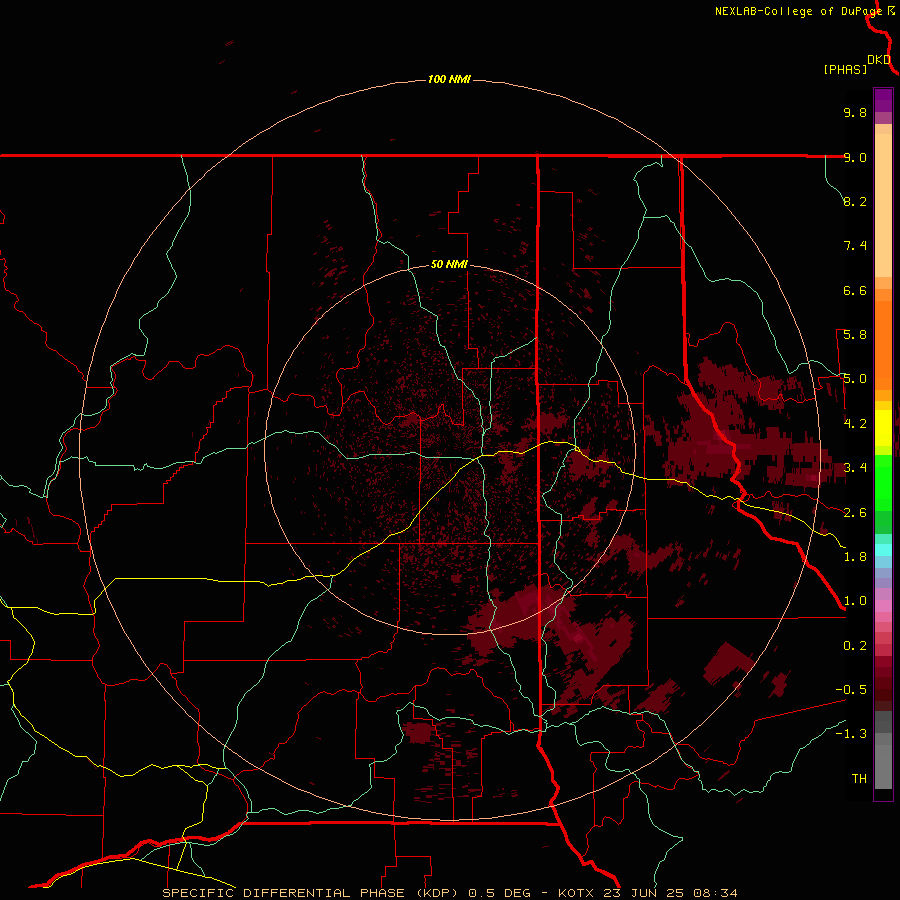The image size is (900, 900).
Task: Click the 4.2 scale label
Action: [x=855, y=424]
